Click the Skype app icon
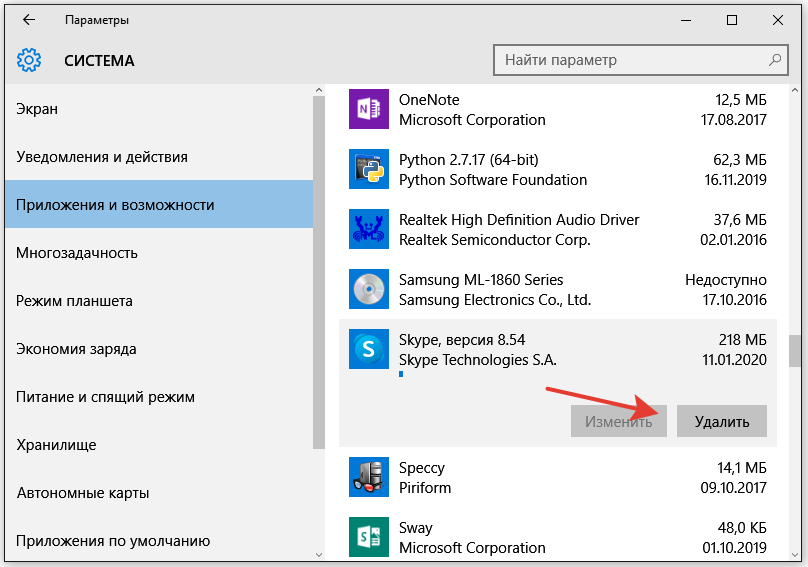 368,349
